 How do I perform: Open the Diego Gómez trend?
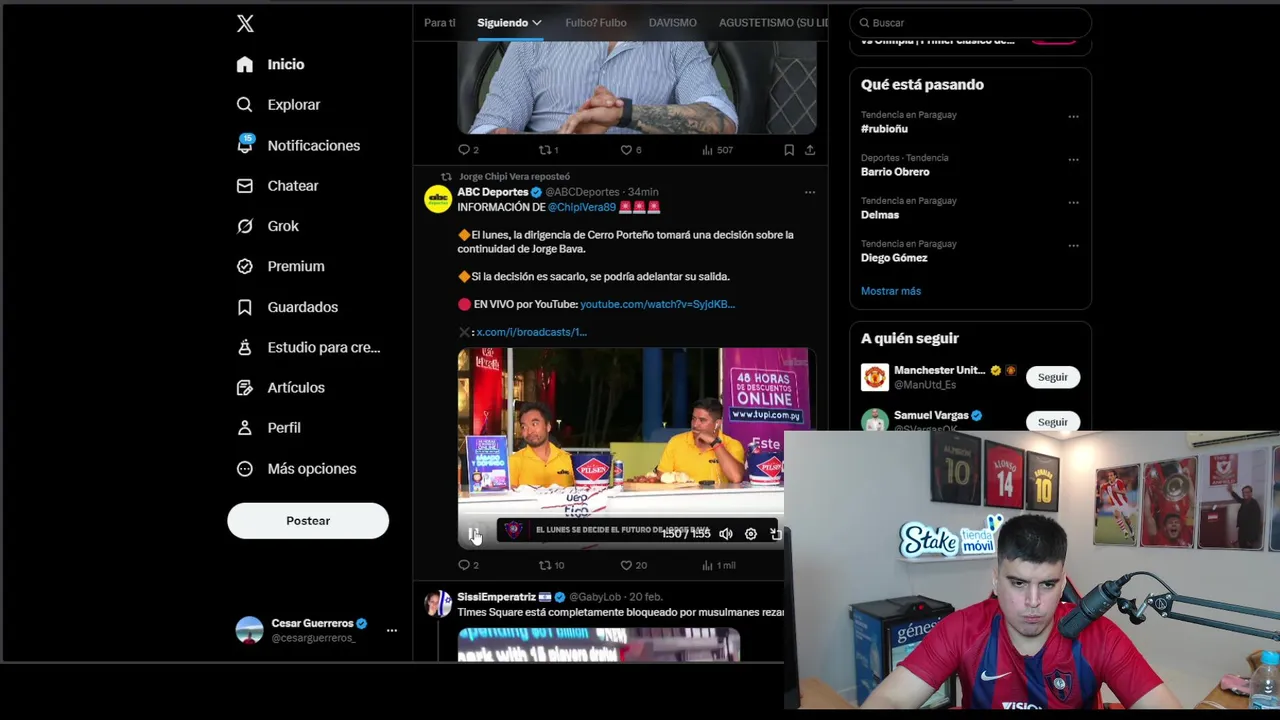click(894, 258)
